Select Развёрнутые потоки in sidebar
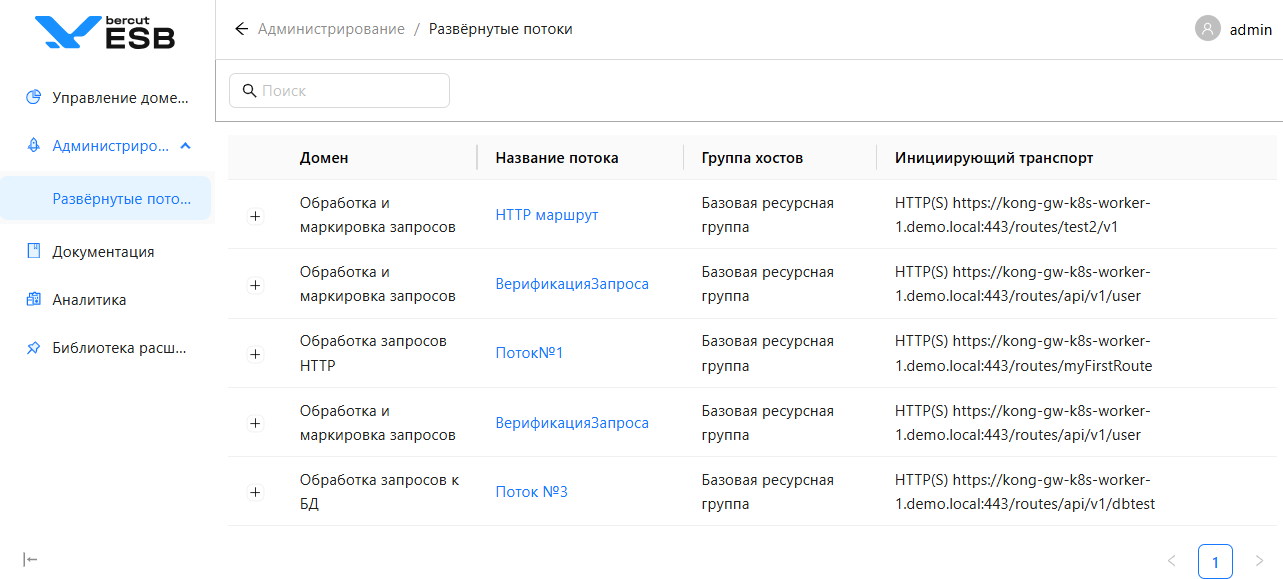Viewport: 1283px width, 579px height. (121, 198)
